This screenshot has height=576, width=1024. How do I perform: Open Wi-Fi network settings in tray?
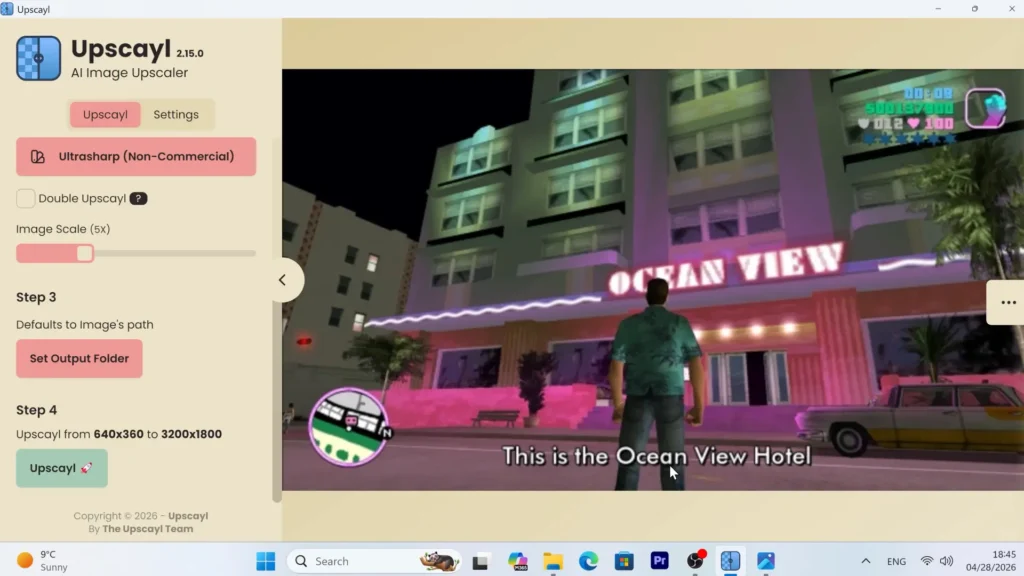click(927, 561)
